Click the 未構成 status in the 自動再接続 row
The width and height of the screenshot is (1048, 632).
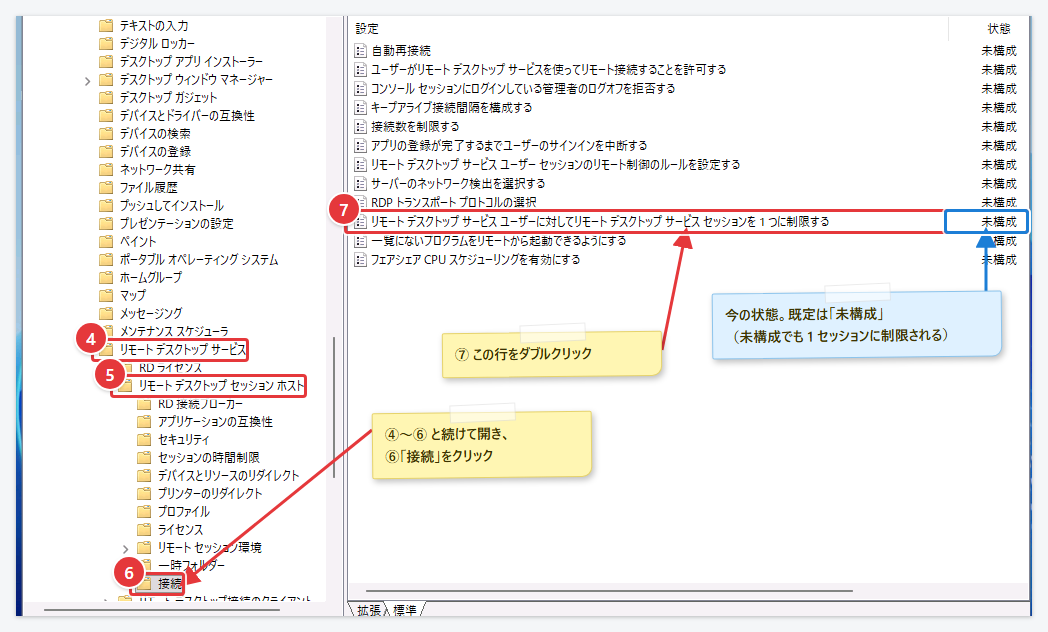pos(999,51)
